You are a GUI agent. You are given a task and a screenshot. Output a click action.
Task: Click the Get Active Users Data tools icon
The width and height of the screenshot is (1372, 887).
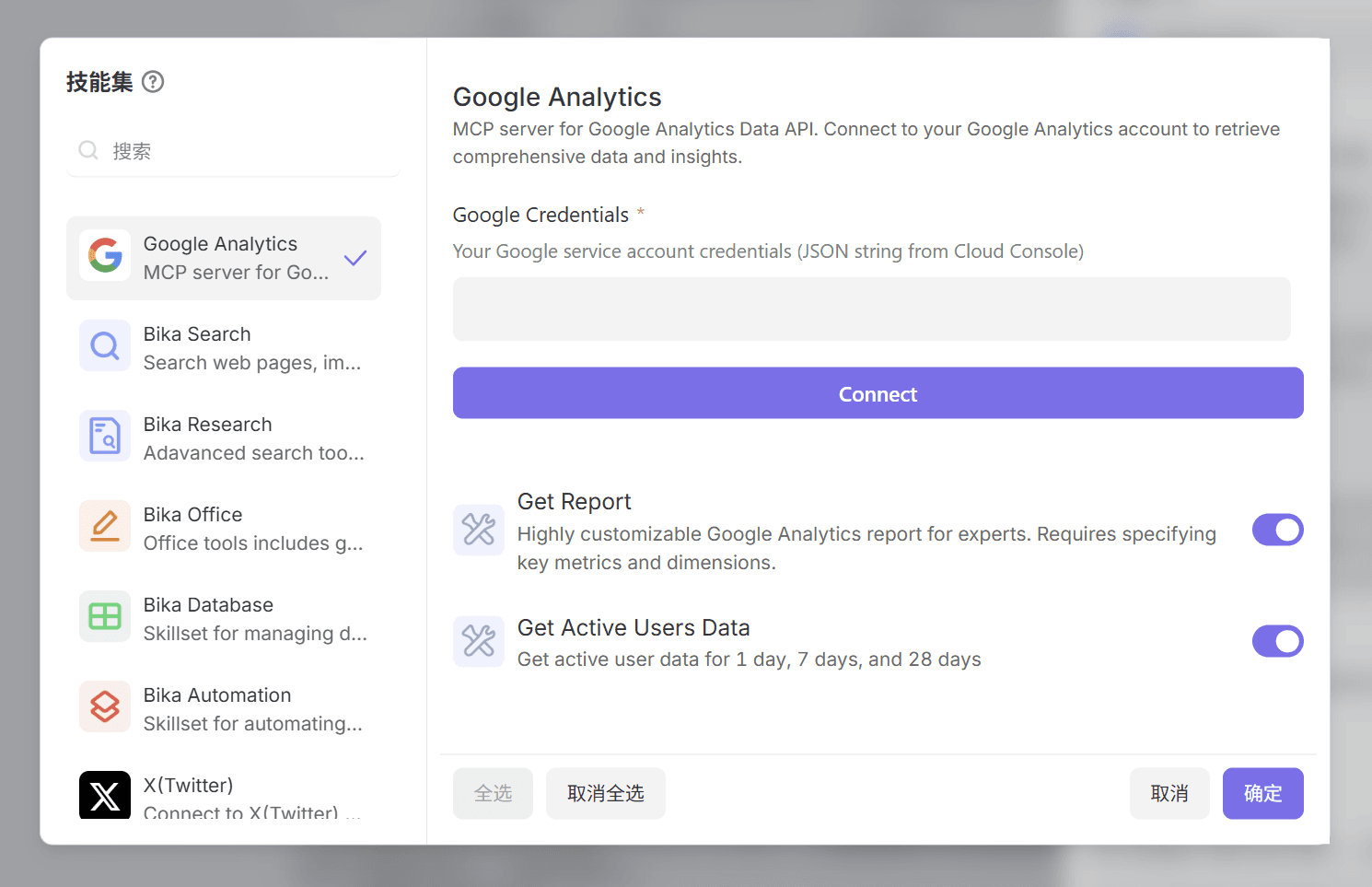click(478, 641)
